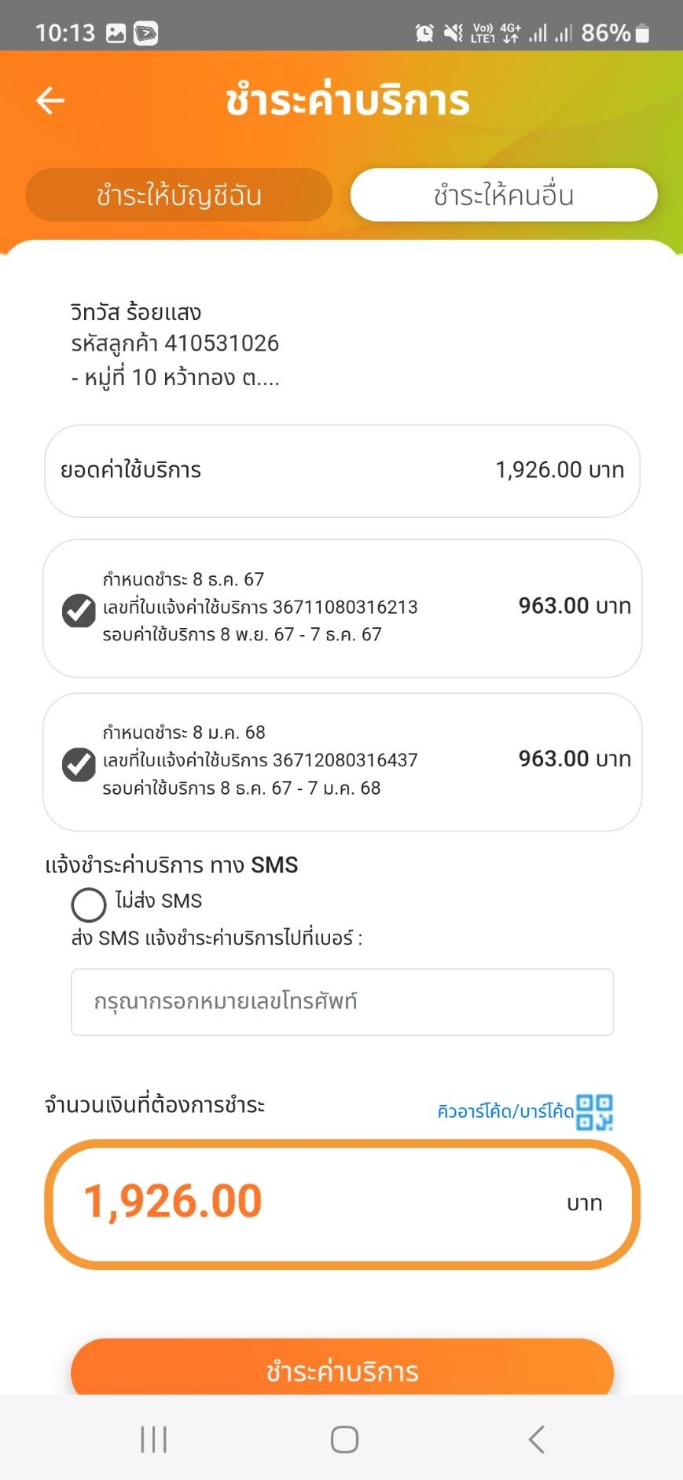Screen dimensions: 683x1480
Task: Focus the phone number input field
Action: point(342,1001)
